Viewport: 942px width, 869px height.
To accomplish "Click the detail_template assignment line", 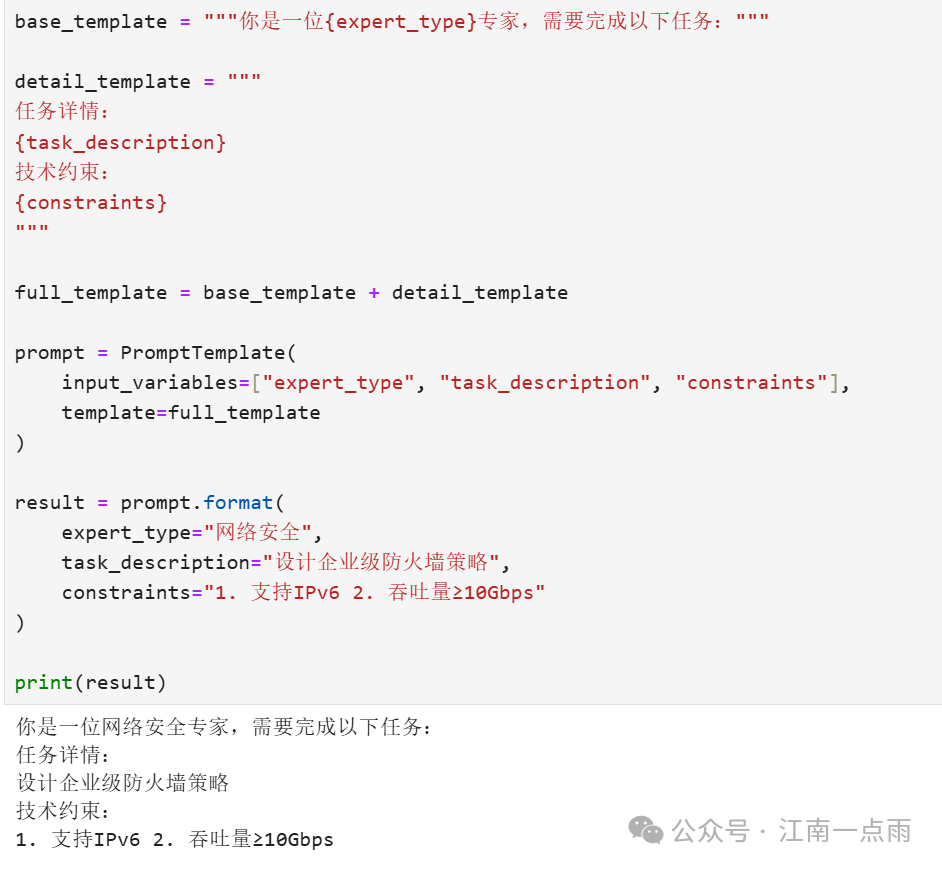I will [138, 81].
